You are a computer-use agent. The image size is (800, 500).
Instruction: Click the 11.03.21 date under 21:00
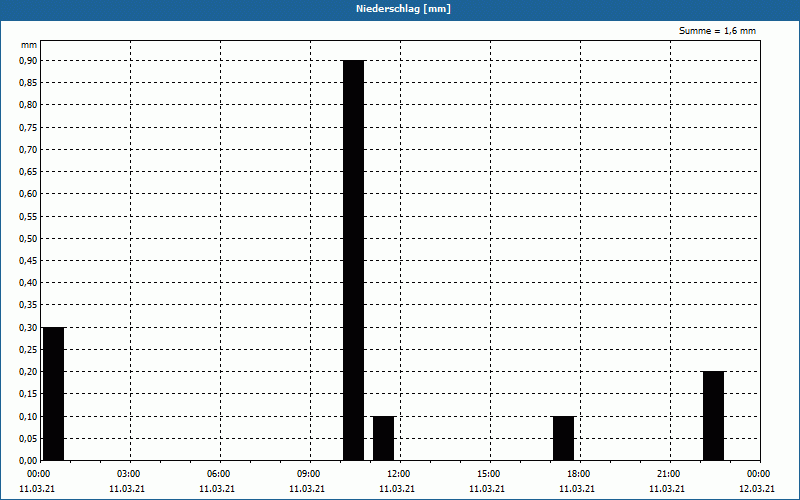pos(667,489)
